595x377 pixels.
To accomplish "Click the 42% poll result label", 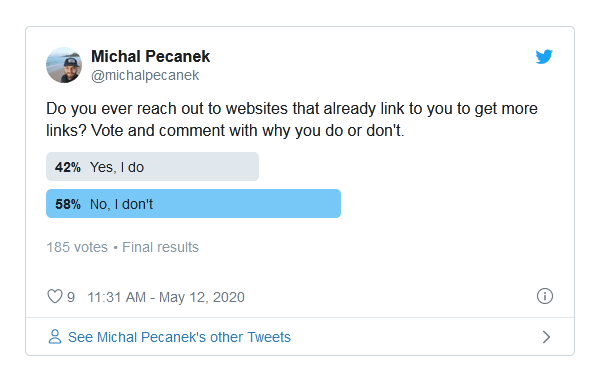I will click(x=68, y=167).
